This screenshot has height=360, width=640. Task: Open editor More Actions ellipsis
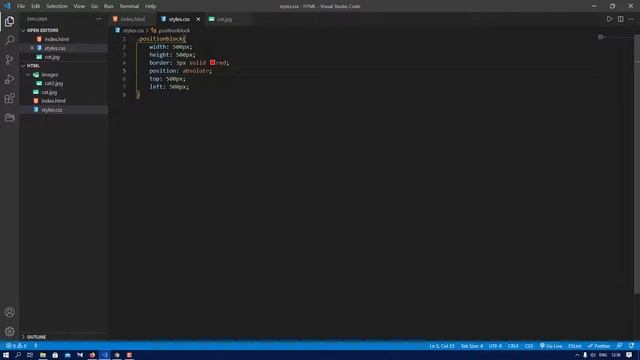point(631,19)
